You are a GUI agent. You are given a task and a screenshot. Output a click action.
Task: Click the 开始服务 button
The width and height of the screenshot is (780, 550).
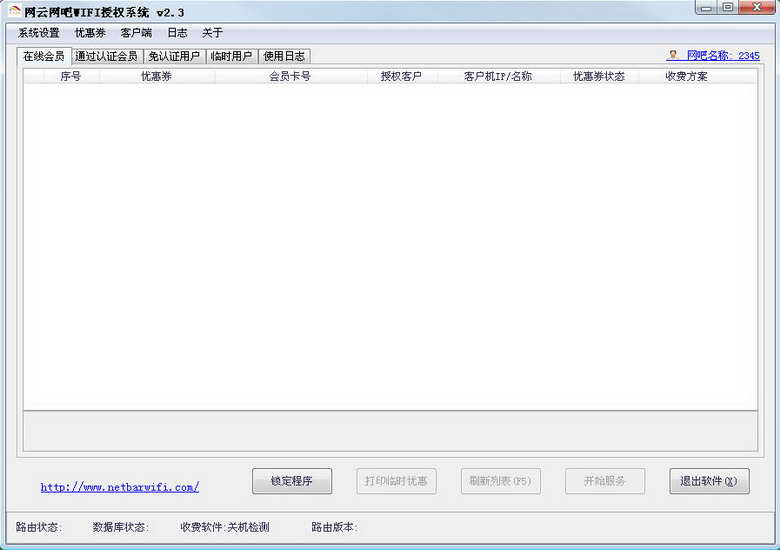coord(605,481)
